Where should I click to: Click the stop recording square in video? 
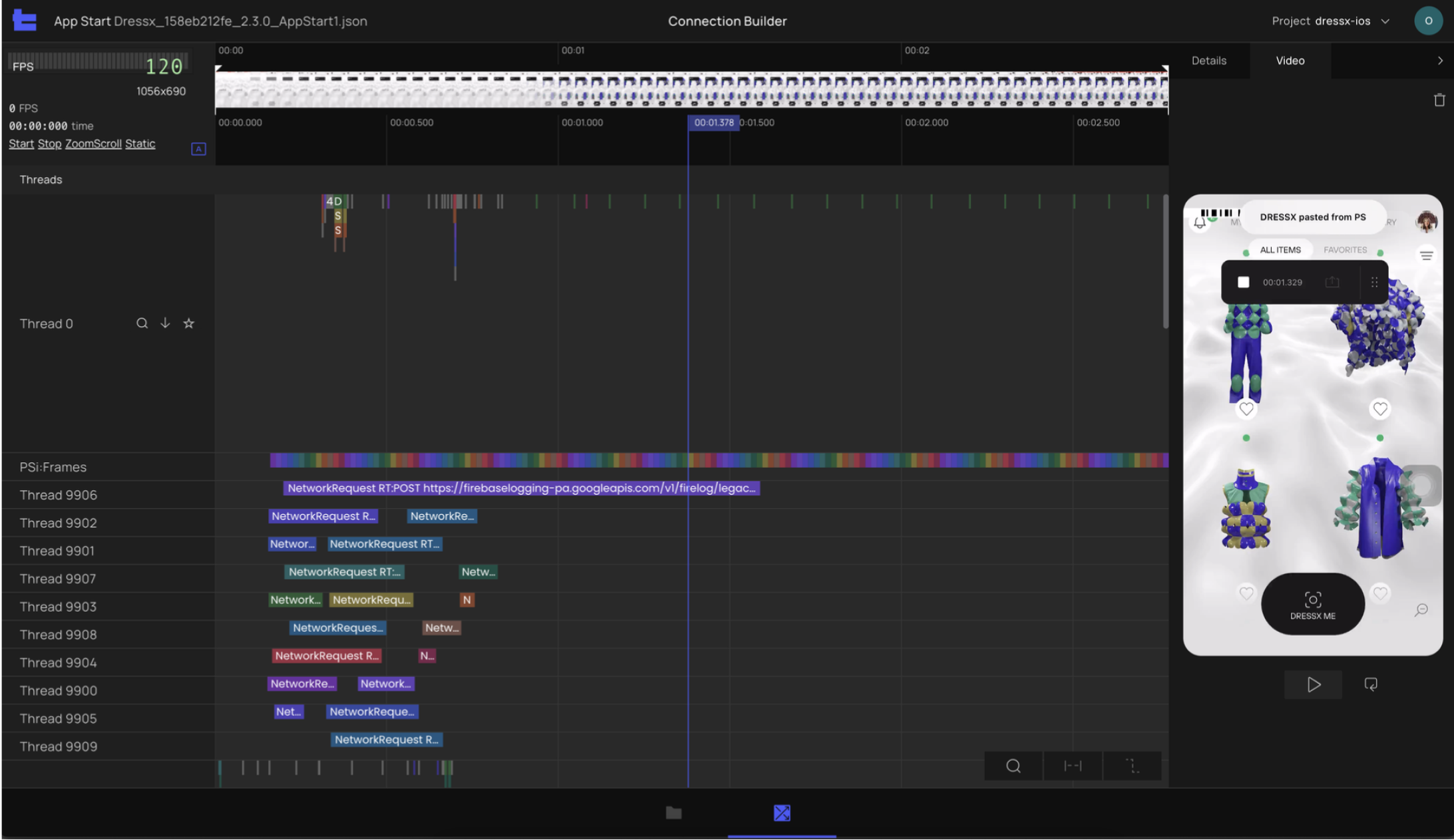[1243, 282]
